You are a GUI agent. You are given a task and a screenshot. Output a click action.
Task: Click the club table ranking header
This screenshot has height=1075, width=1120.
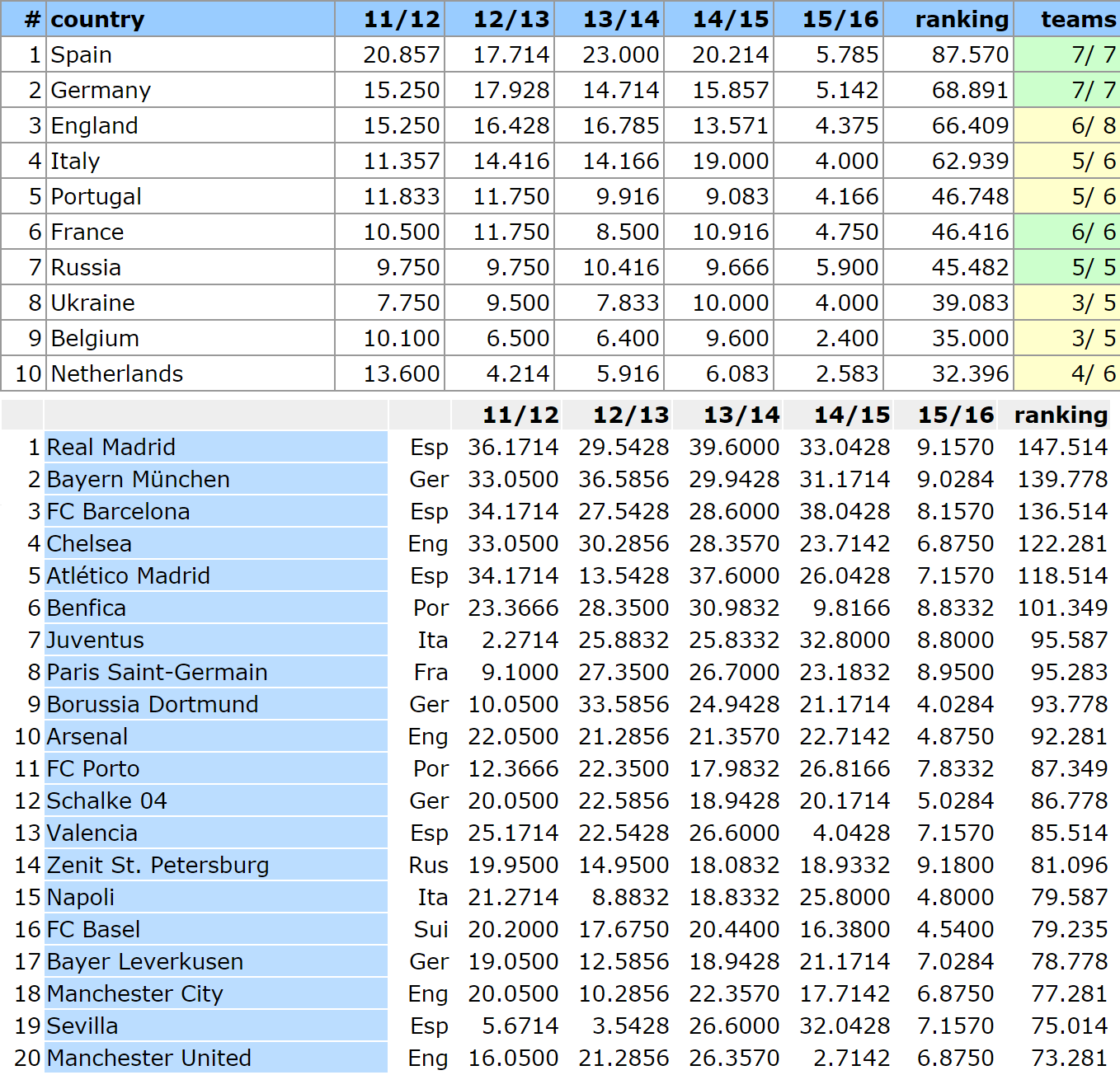[1061, 415]
